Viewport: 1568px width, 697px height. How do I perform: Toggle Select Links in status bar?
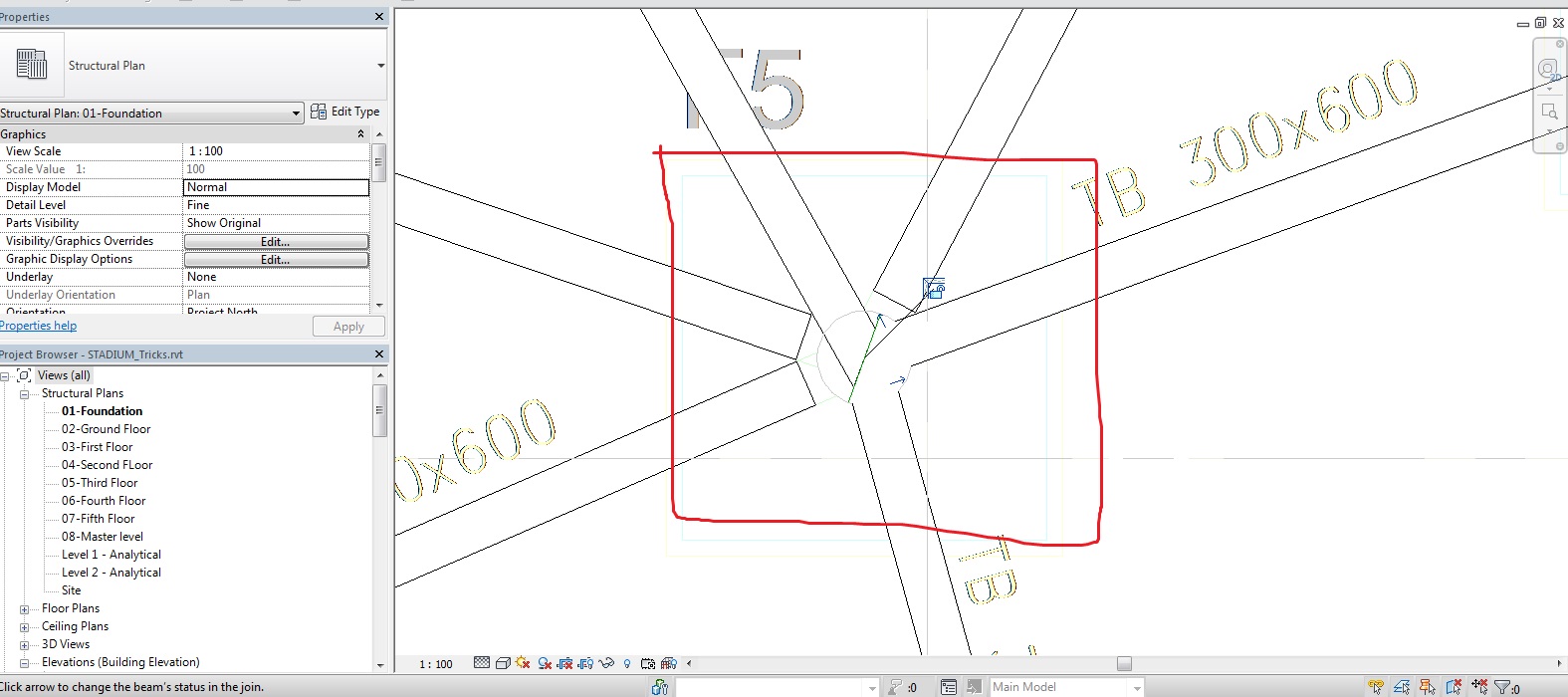pos(1376,687)
